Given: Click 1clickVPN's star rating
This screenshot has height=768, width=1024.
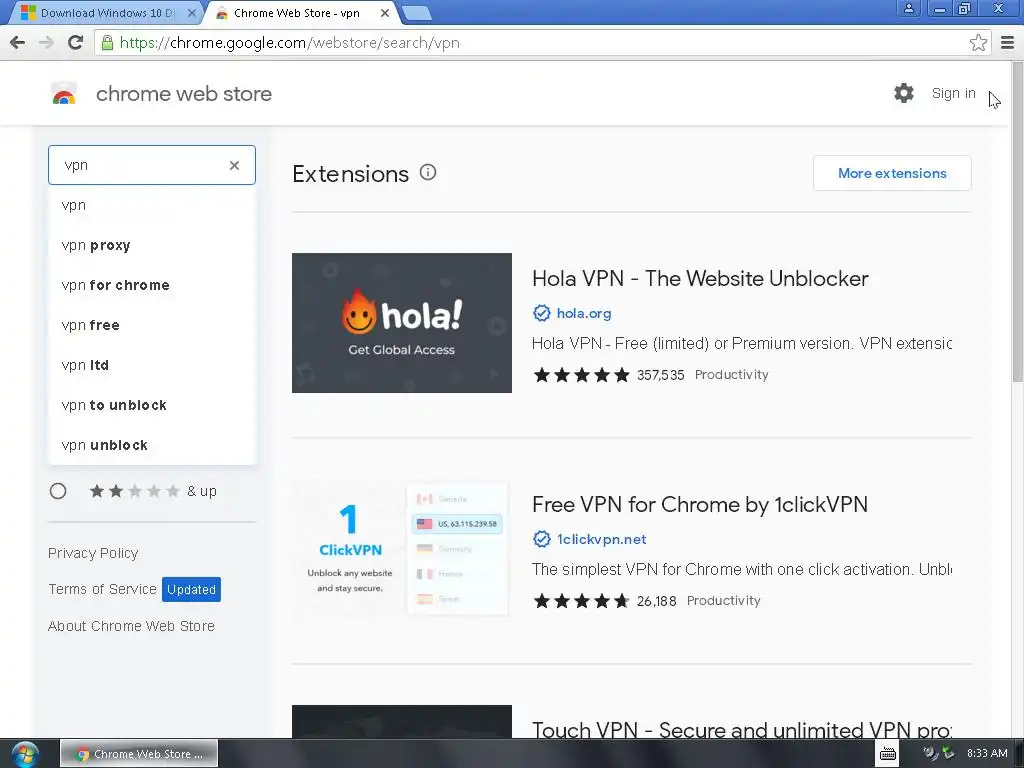Looking at the screenshot, I should click(x=581, y=601).
